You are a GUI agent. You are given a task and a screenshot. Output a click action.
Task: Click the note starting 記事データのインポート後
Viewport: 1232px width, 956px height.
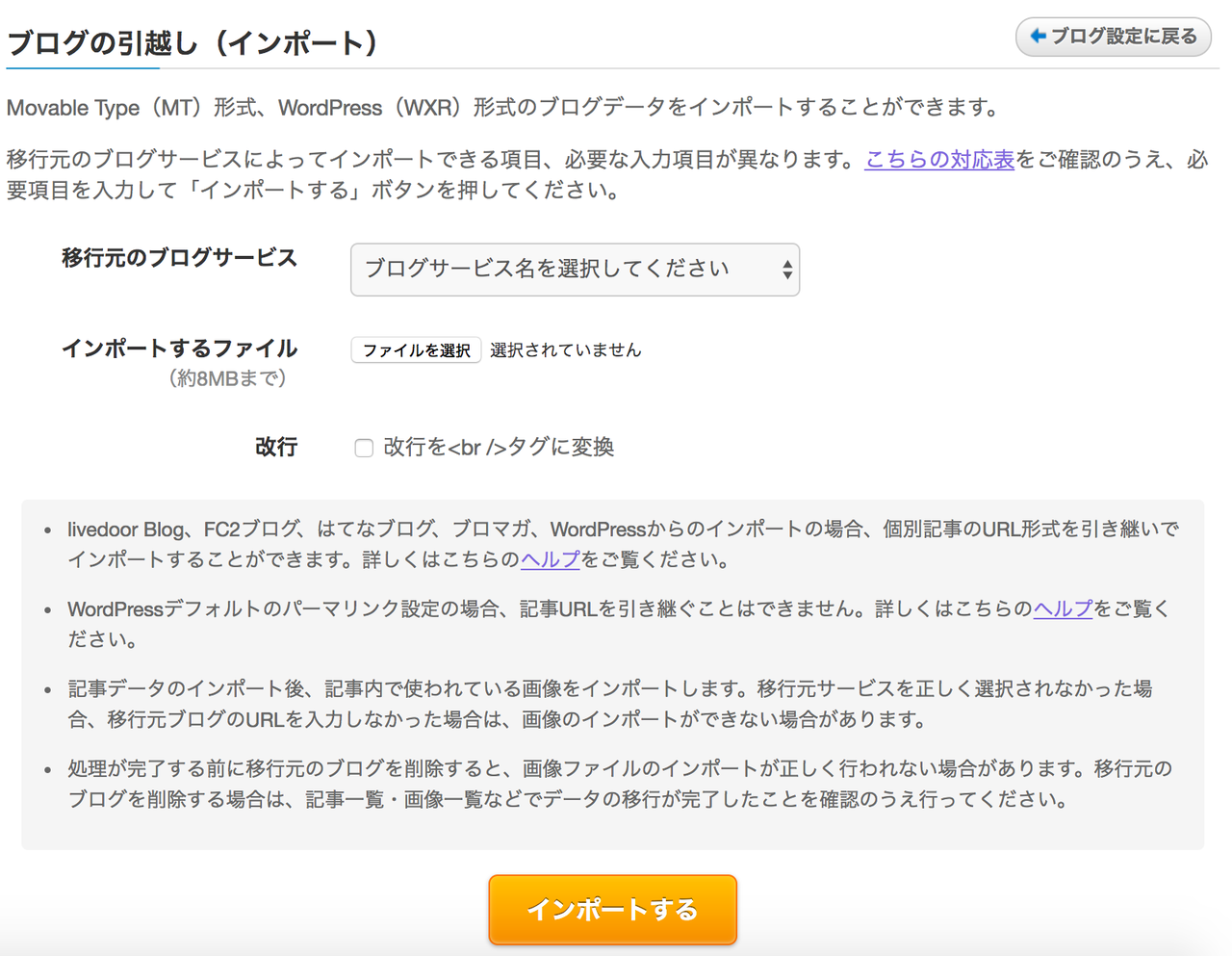click(x=610, y=704)
